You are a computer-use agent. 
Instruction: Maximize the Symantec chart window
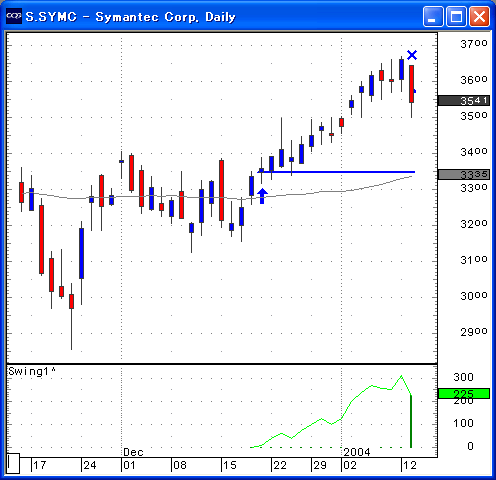pos(456,16)
